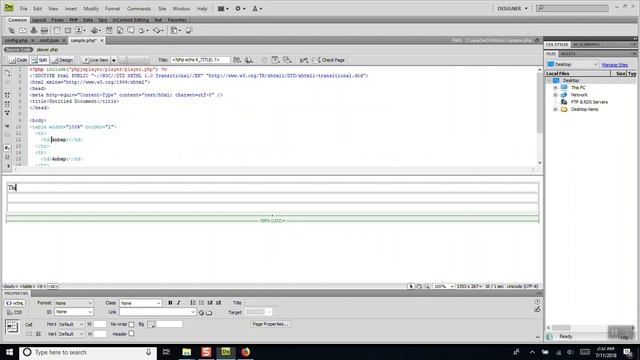Click the Split Cell icon in Properties
This screenshot has width=640, height=360.
38,334
